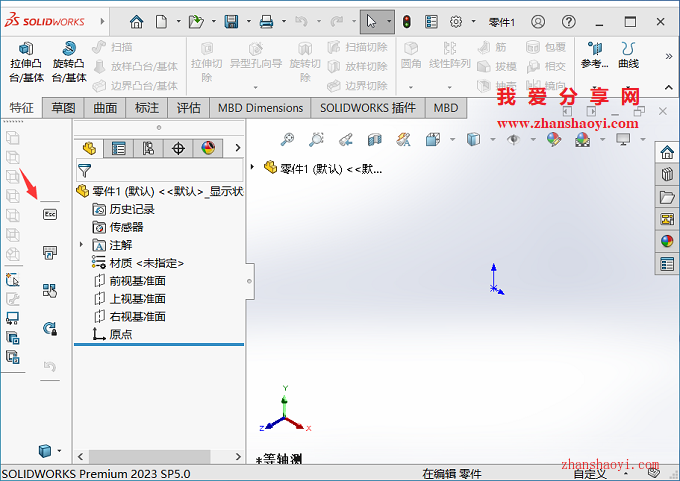Select 材质 <未指定> material item

tap(138, 263)
